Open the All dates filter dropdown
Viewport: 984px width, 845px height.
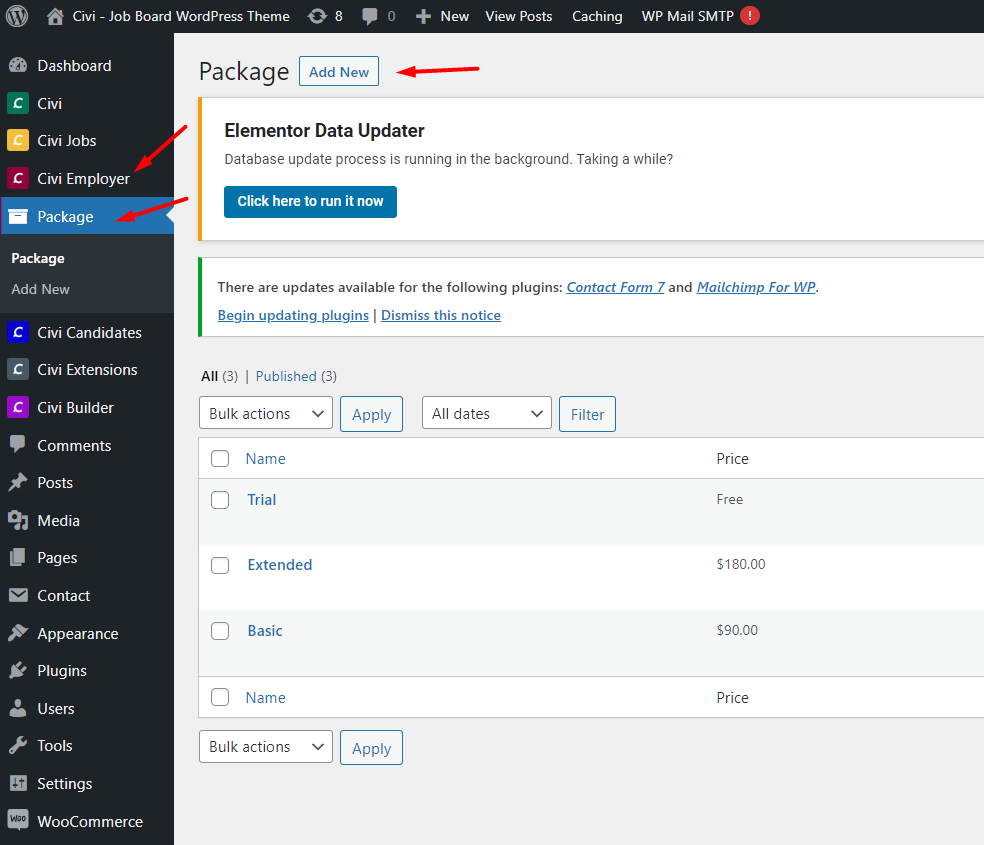[487, 413]
